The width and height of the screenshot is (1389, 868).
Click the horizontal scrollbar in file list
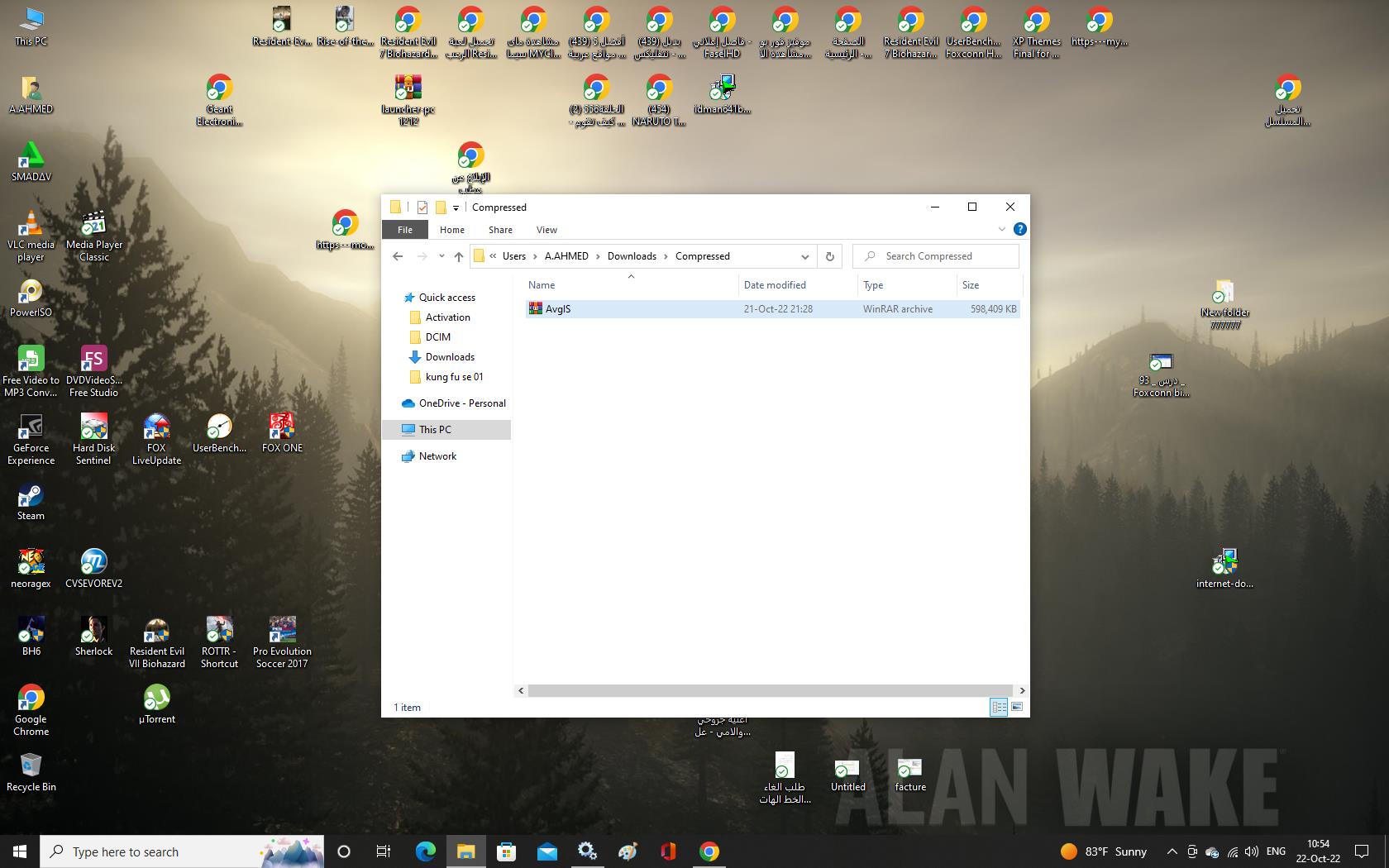tap(770, 690)
